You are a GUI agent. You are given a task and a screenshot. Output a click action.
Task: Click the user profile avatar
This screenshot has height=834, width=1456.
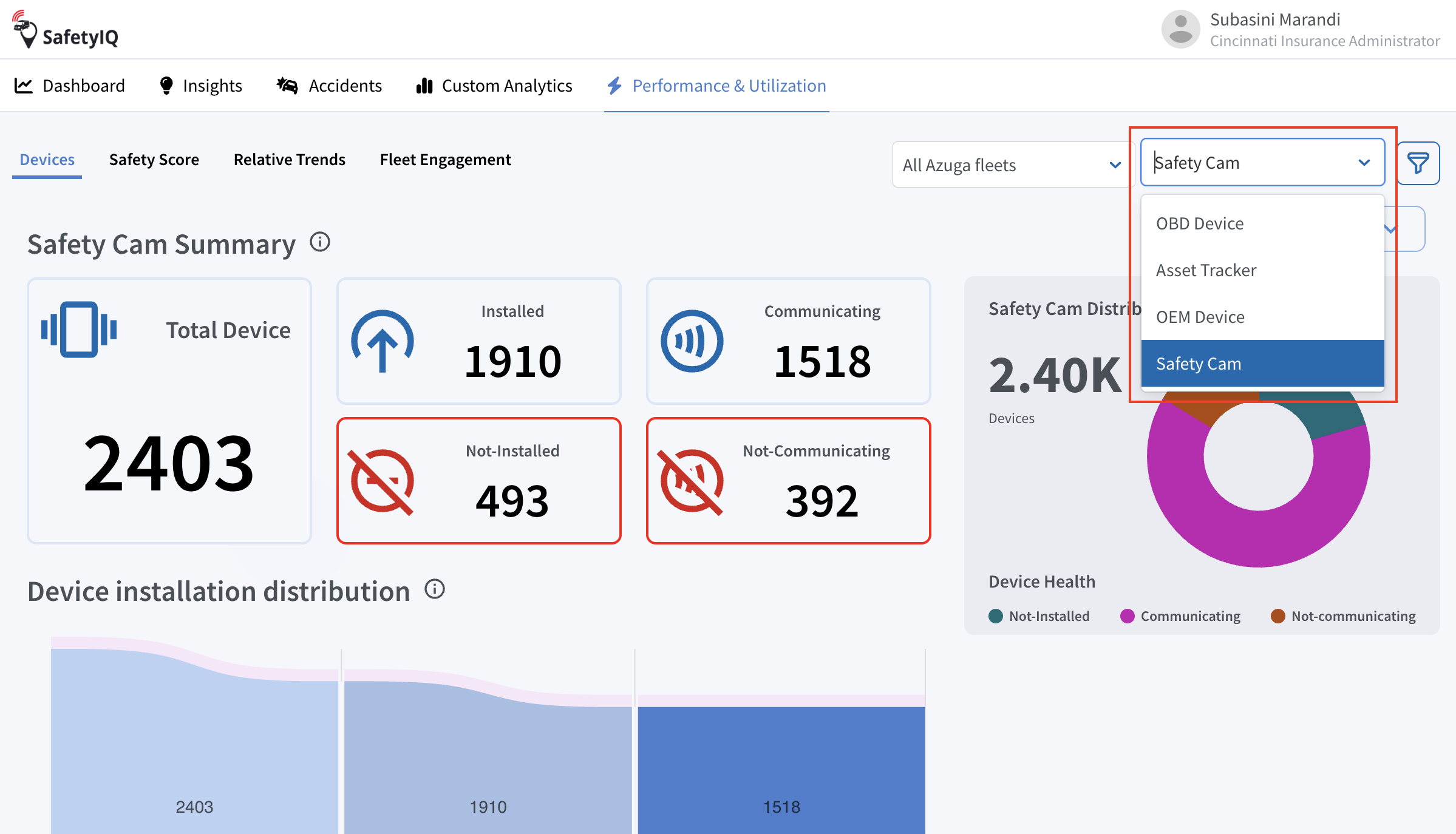[x=1180, y=29]
